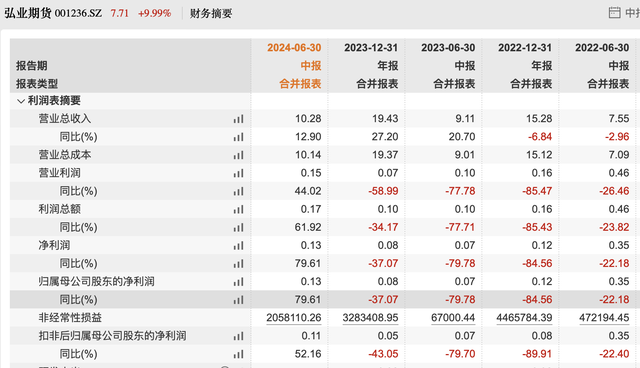Screen dimensions: 640x368
Task: Open chart icon for 营业总收入 row
Action: (238, 119)
